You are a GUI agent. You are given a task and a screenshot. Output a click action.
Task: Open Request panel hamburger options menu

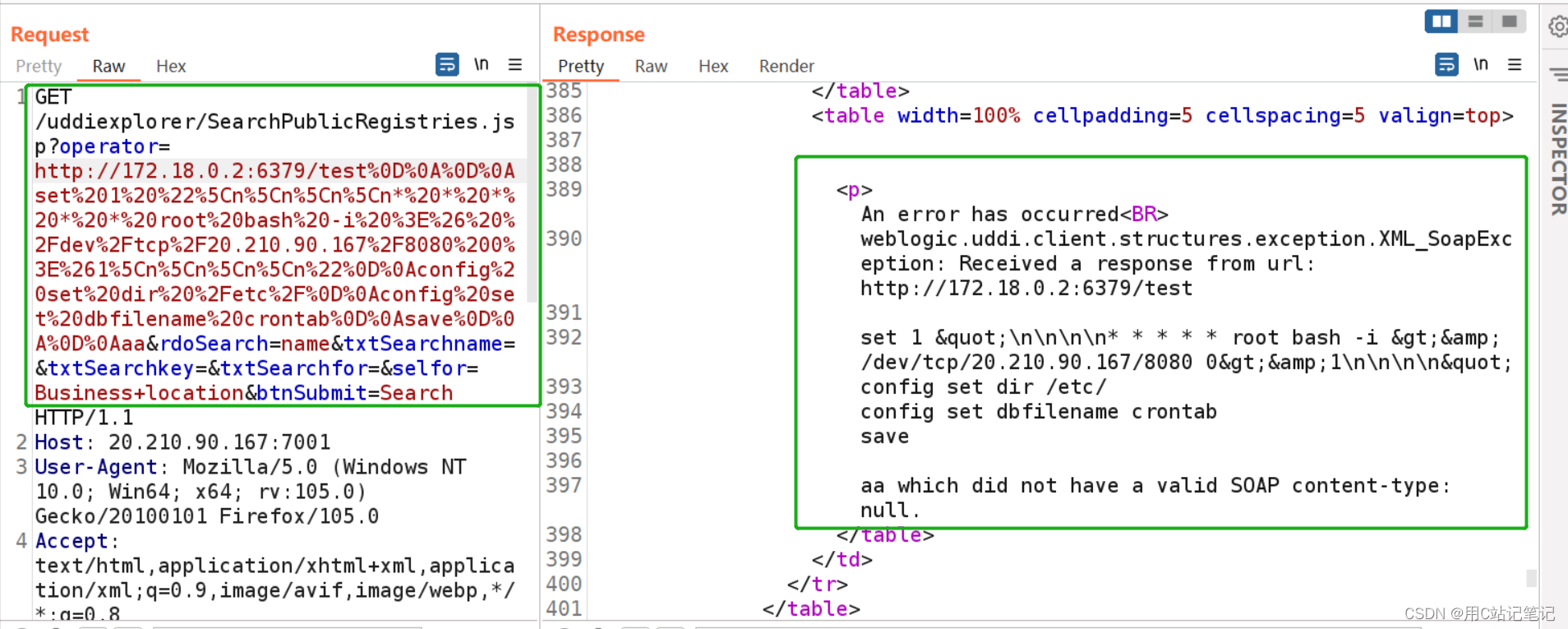pyautogui.click(x=515, y=64)
